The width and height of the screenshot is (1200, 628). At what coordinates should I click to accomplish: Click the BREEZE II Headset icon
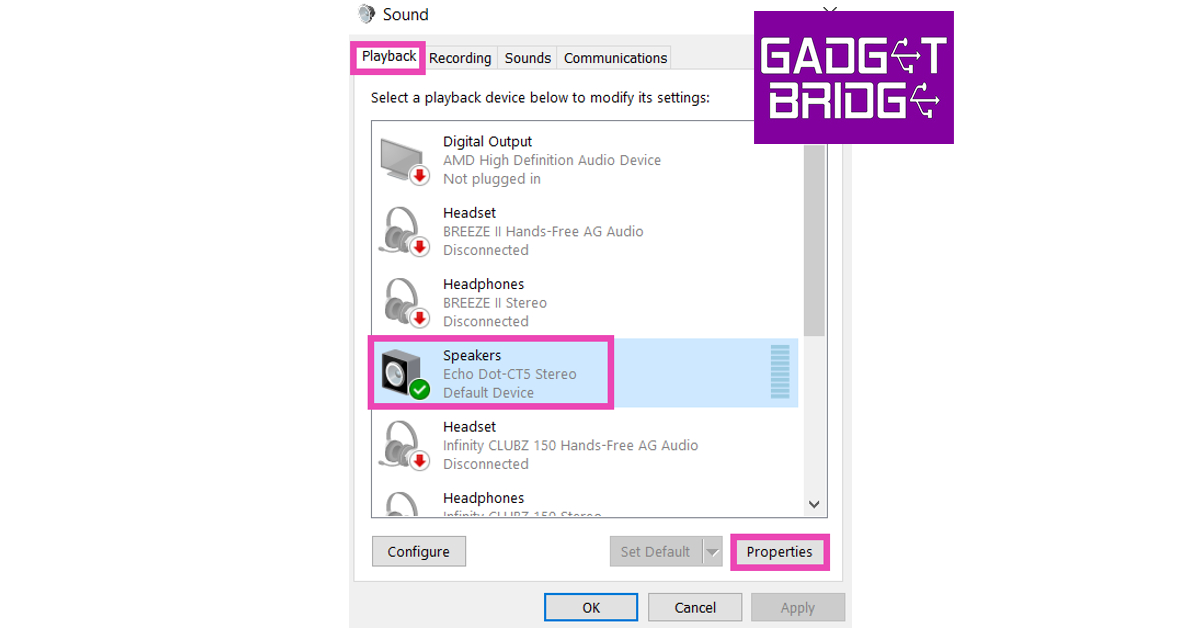(405, 231)
